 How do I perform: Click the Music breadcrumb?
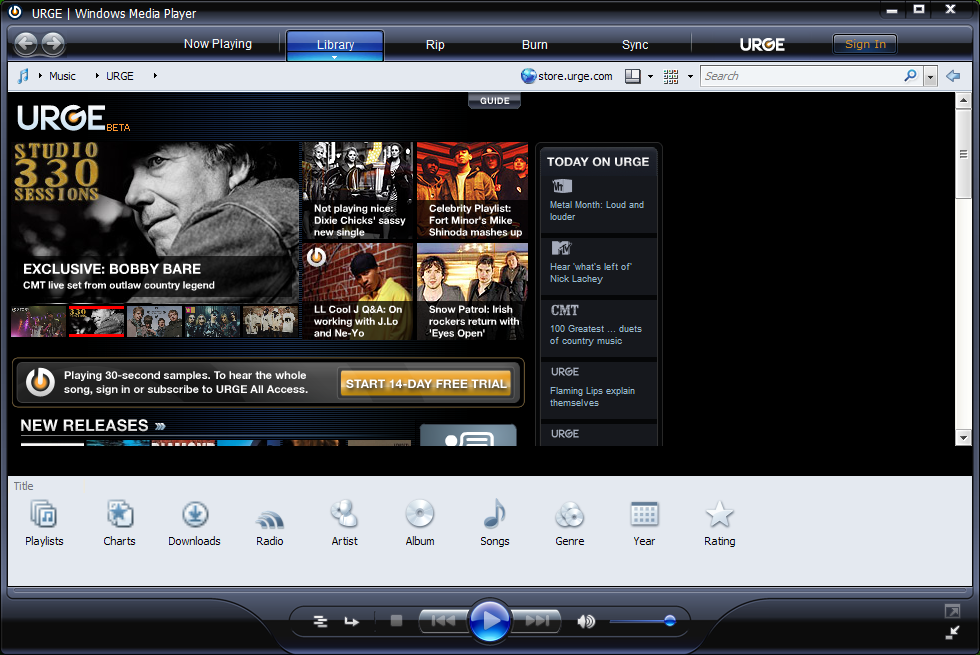[62, 76]
